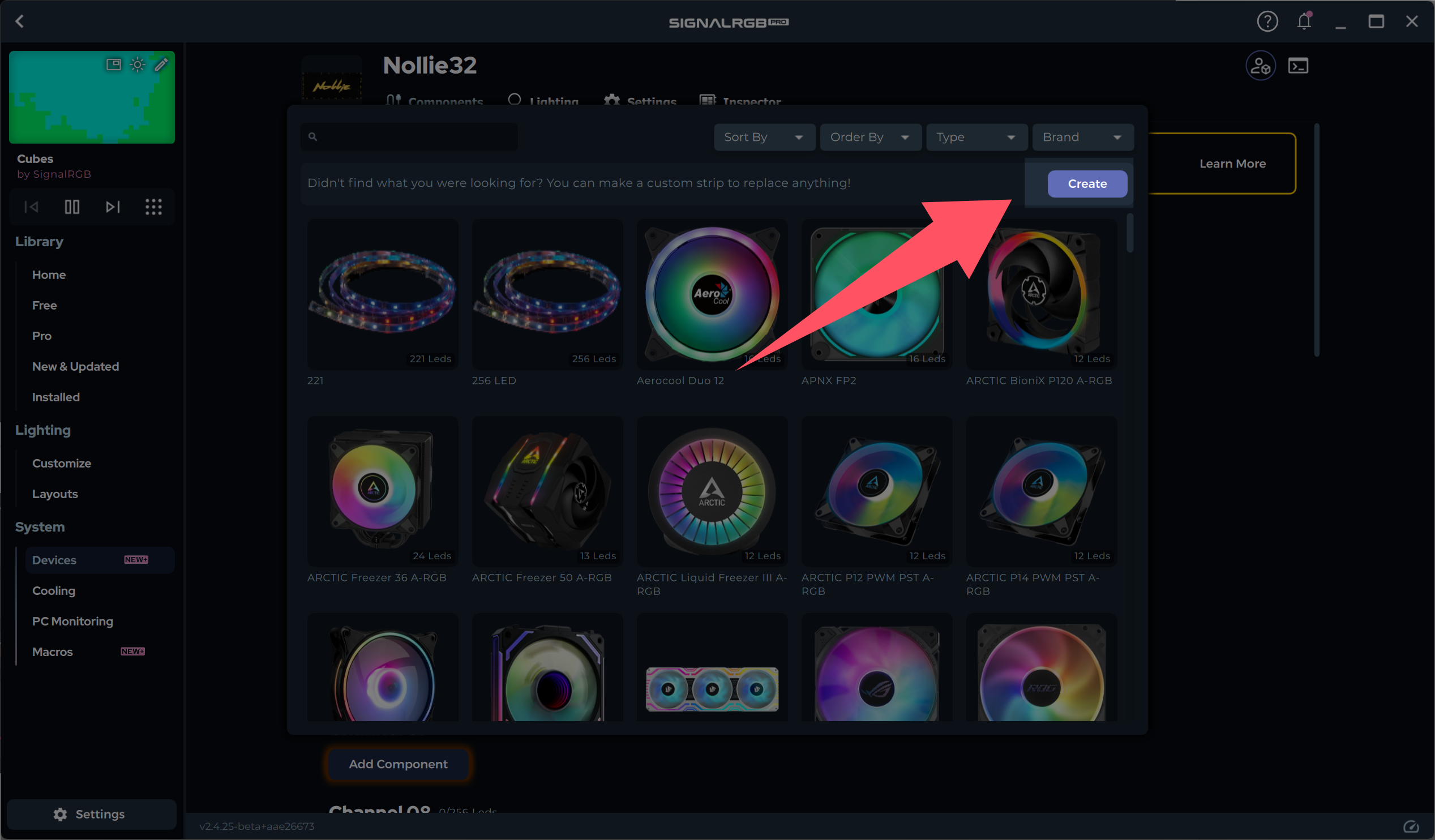
Task: Open the console terminal icon
Action: (1298, 66)
